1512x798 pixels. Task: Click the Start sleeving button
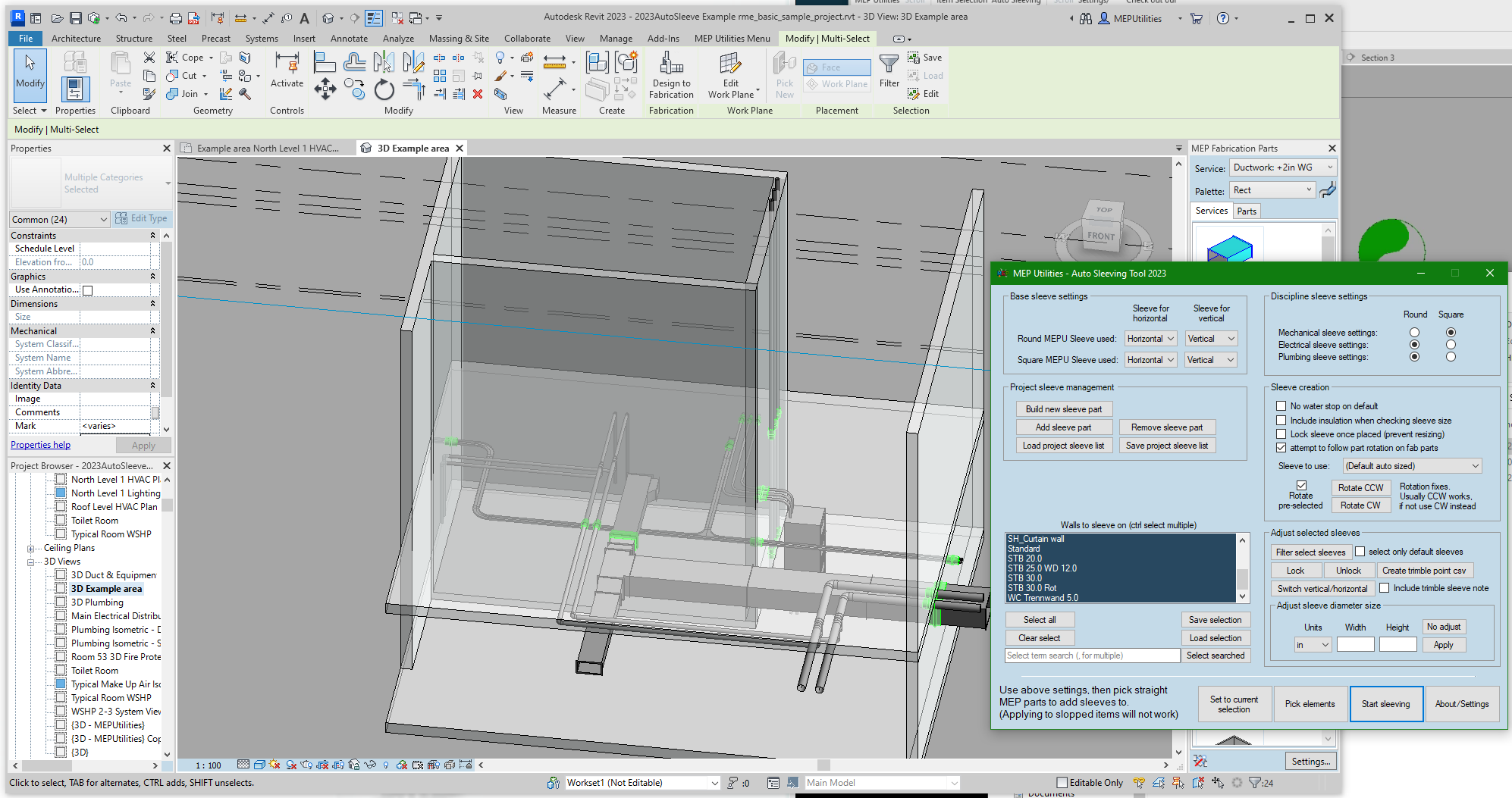(1385, 704)
